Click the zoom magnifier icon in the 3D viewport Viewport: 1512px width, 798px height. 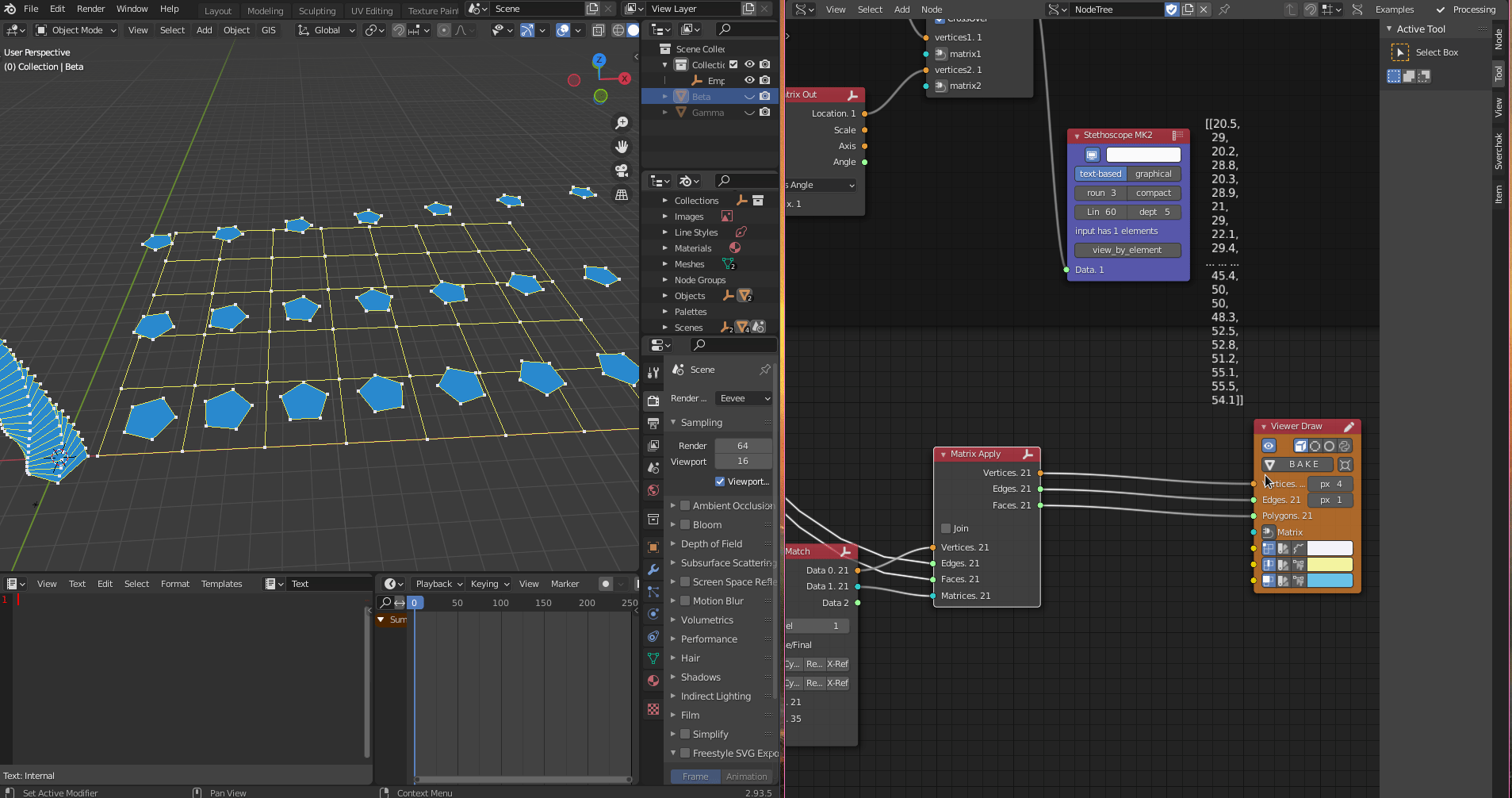pos(622,123)
